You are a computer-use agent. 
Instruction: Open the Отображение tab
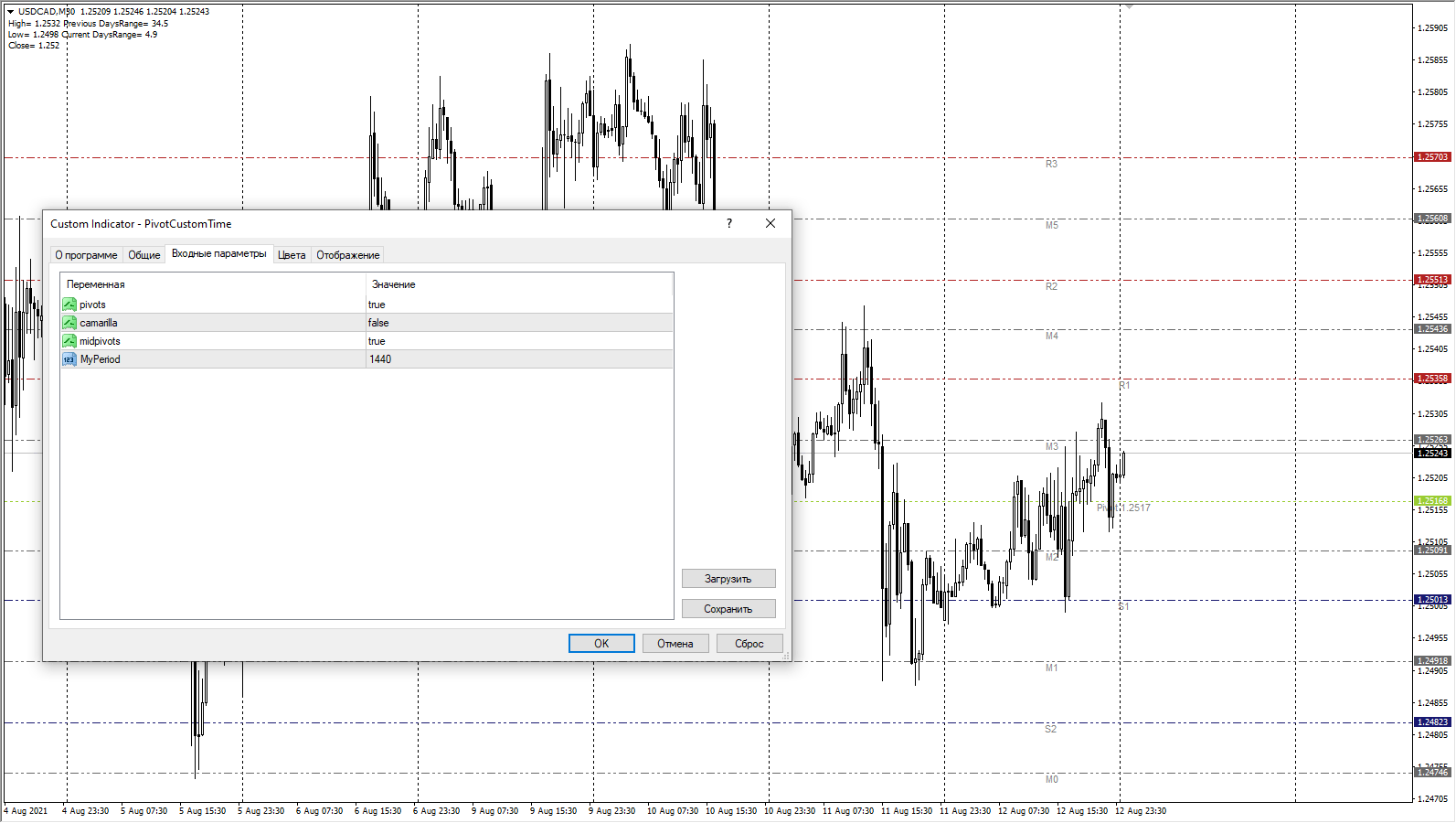coord(347,255)
